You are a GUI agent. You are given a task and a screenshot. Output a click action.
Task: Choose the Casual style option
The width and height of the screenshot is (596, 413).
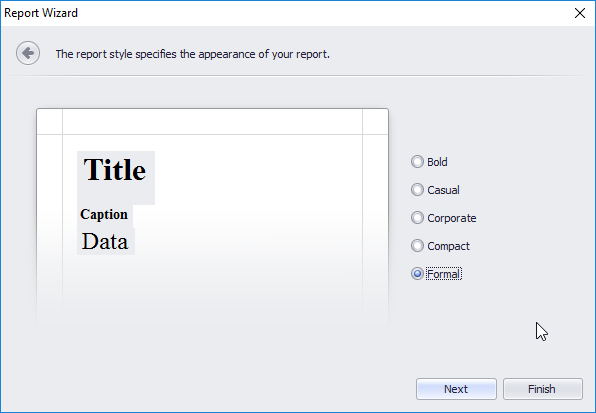pos(435,190)
